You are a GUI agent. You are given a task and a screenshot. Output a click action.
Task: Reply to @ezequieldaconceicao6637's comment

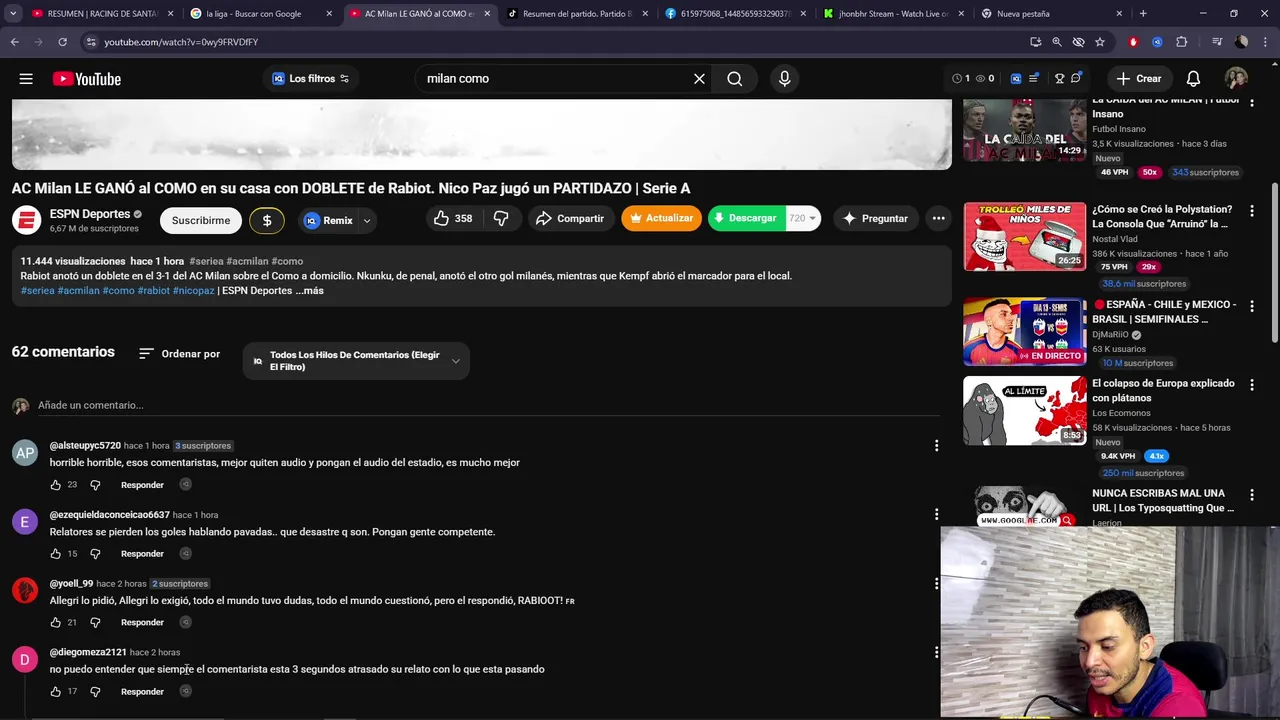(x=142, y=554)
